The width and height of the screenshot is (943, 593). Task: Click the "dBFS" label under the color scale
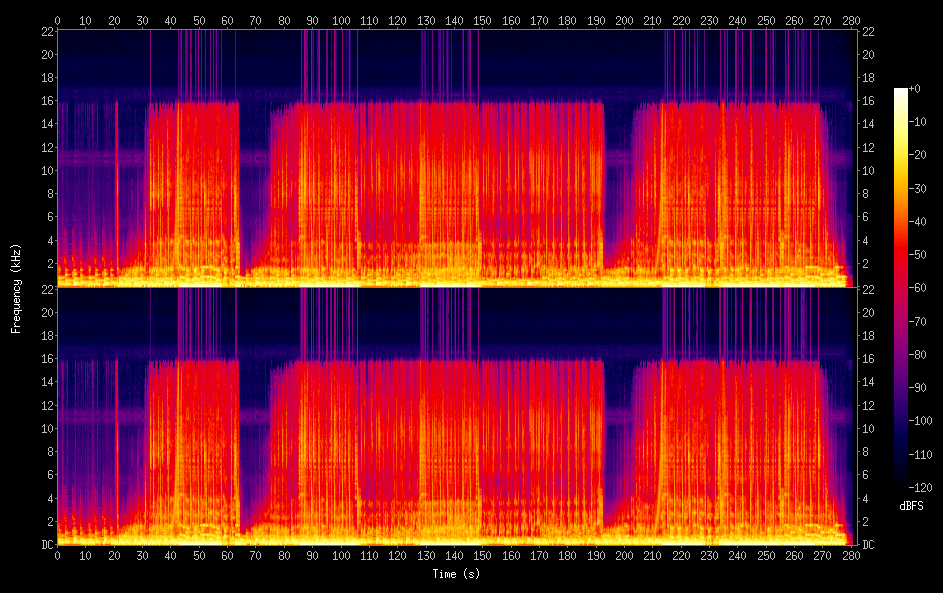pyautogui.click(x=911, y=506)
